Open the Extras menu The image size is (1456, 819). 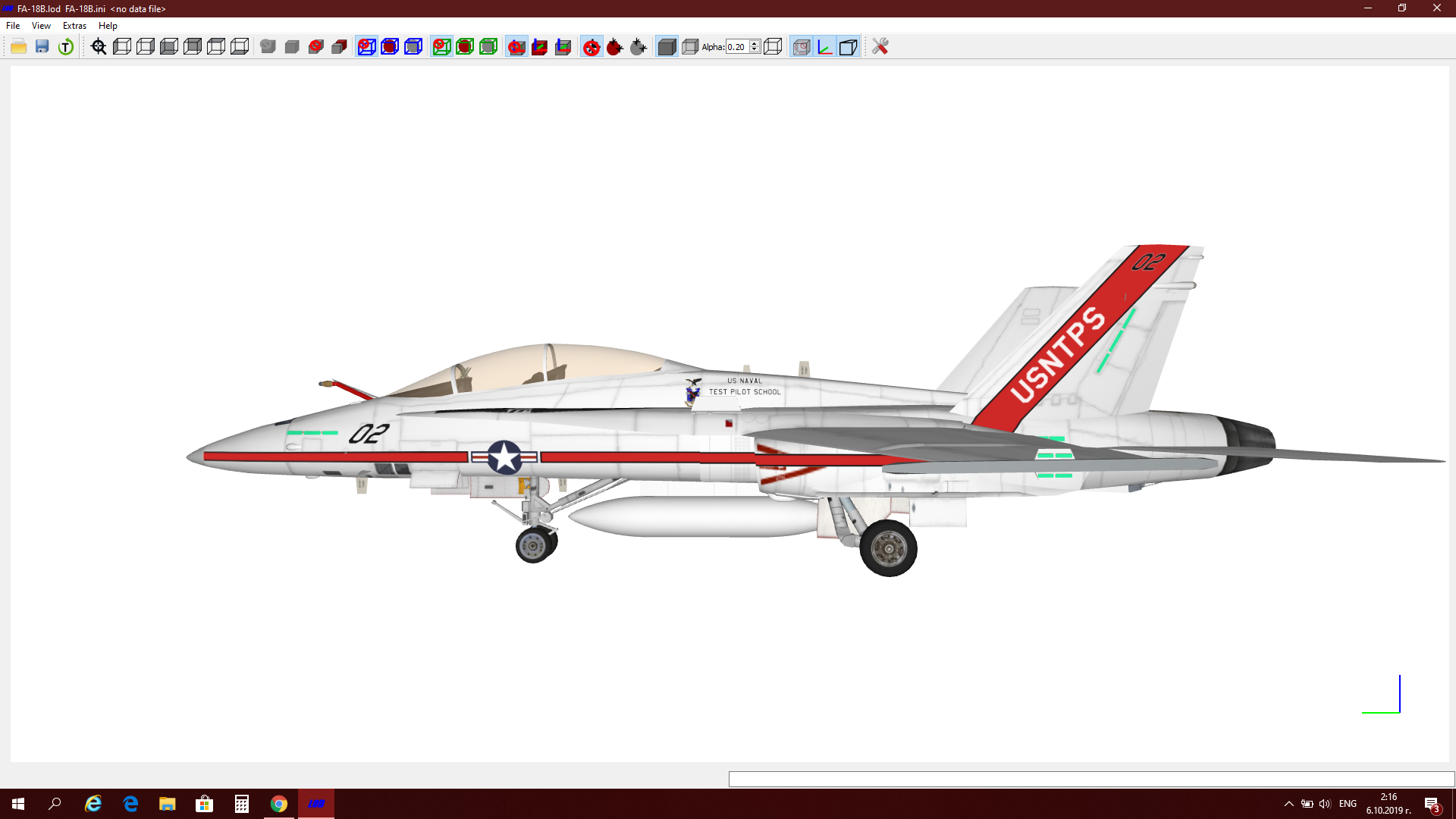coord(74,26)
